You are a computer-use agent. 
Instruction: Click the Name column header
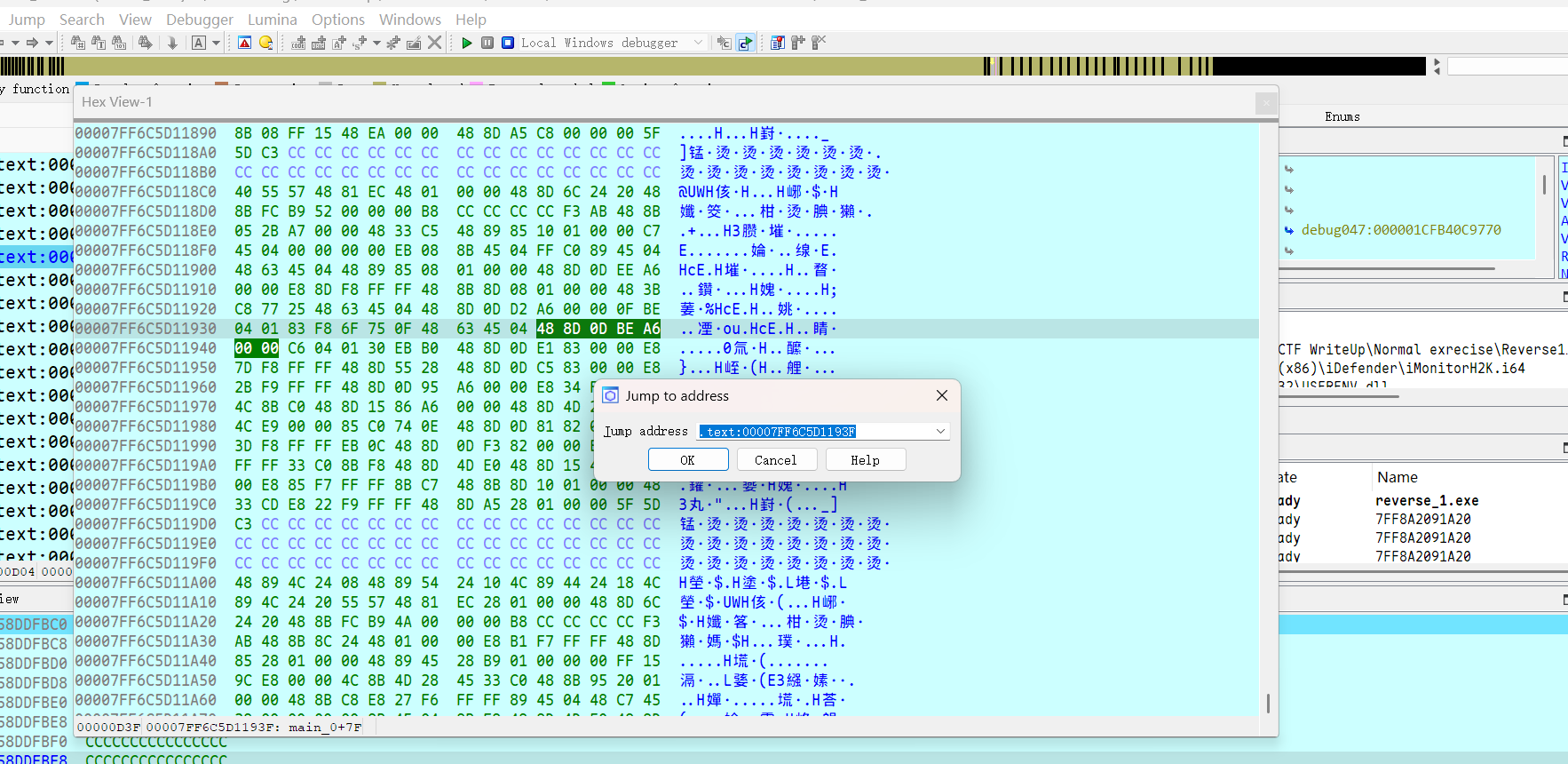click(1398, 477)
